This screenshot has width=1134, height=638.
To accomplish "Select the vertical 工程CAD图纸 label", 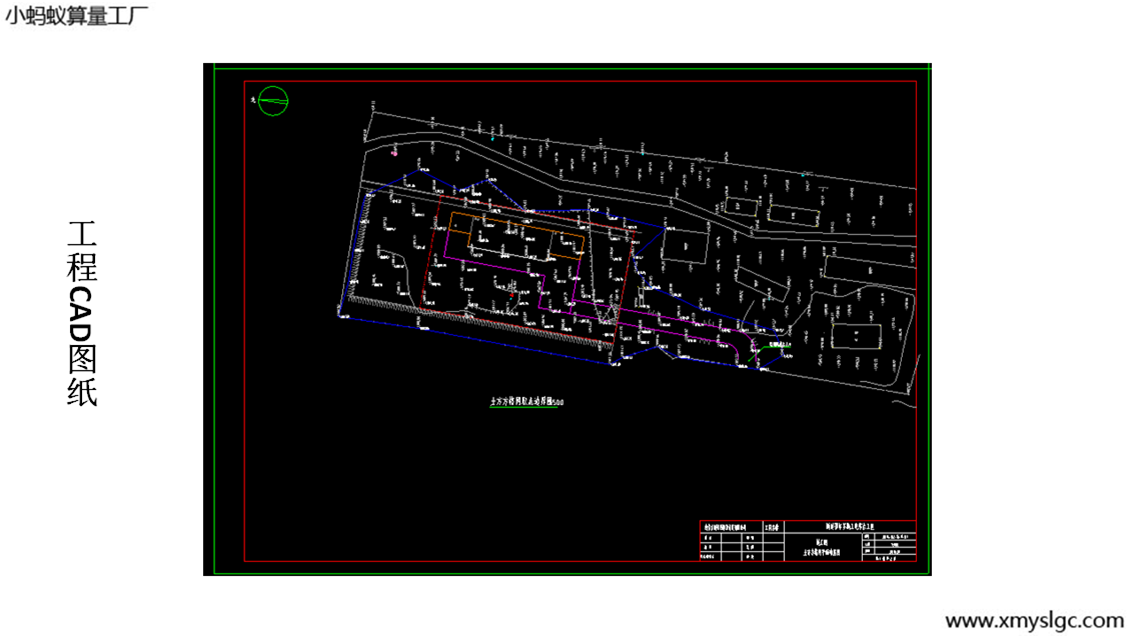I will (82, 313).
